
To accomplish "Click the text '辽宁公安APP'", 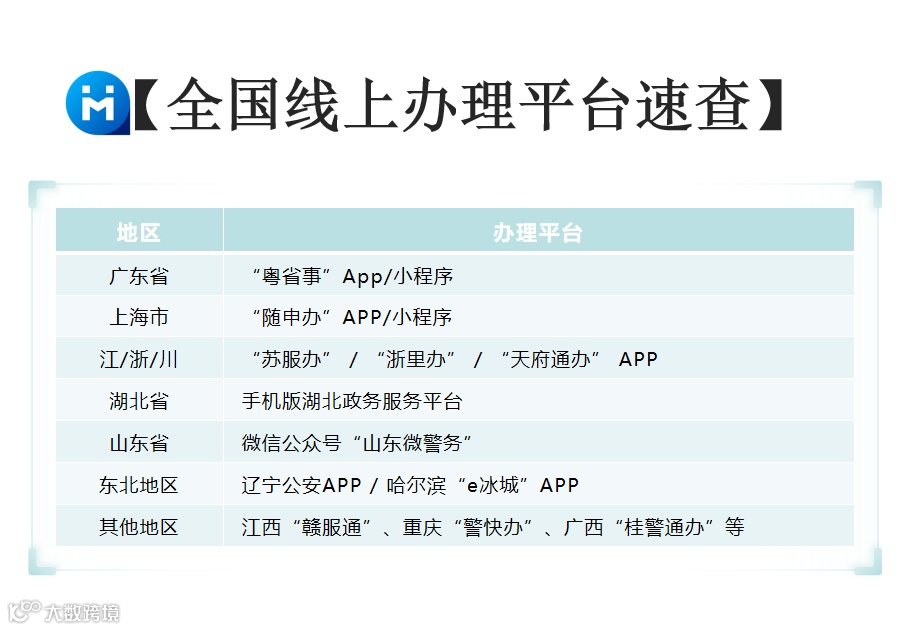I will [301, 485].
